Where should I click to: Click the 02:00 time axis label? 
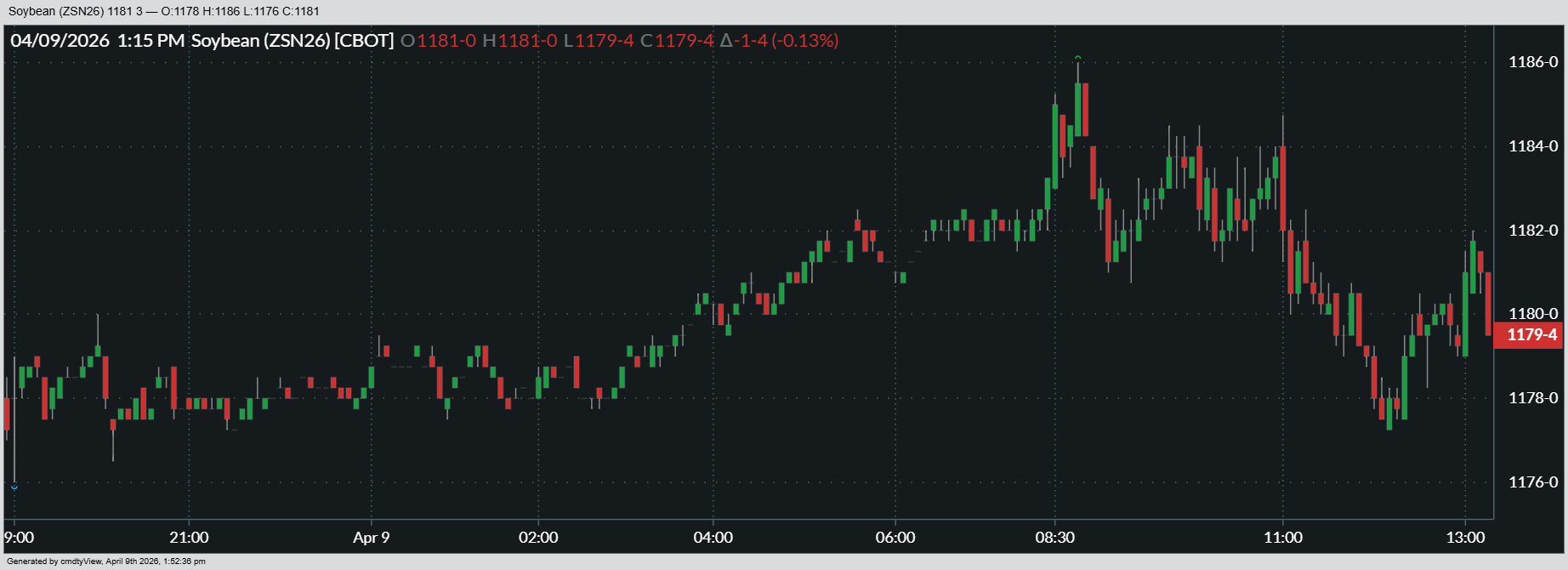[x=538, y=538]
